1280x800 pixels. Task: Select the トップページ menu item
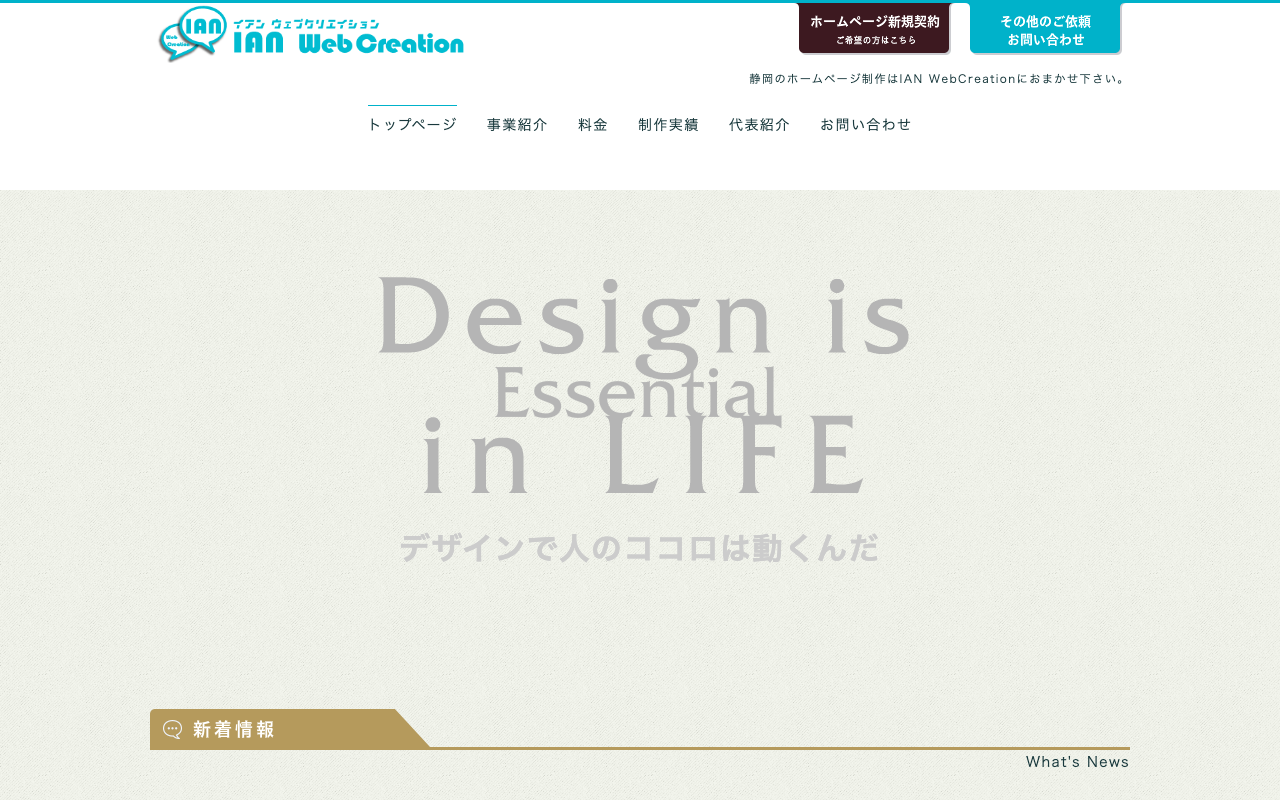click(x=412, y=125)
